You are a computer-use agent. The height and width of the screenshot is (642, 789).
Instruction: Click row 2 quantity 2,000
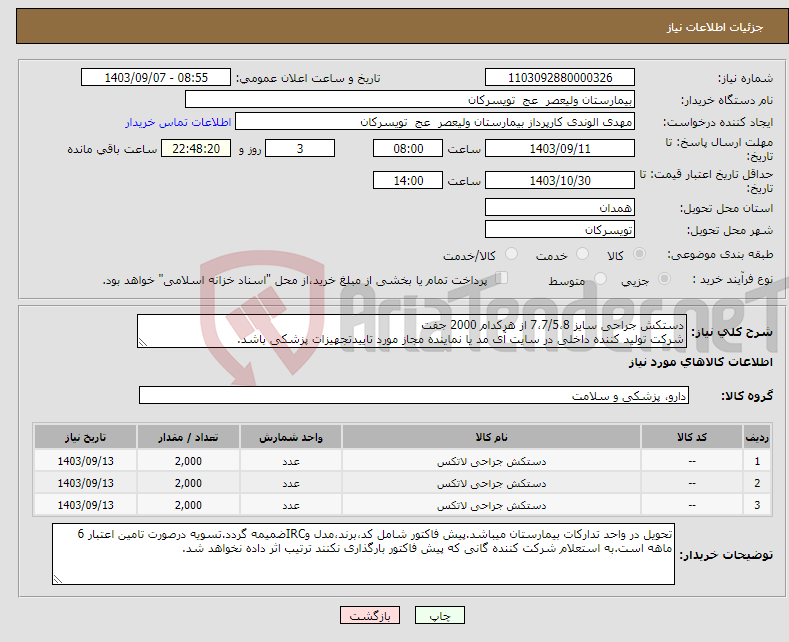pyautogui.click(x=188, y=483)
